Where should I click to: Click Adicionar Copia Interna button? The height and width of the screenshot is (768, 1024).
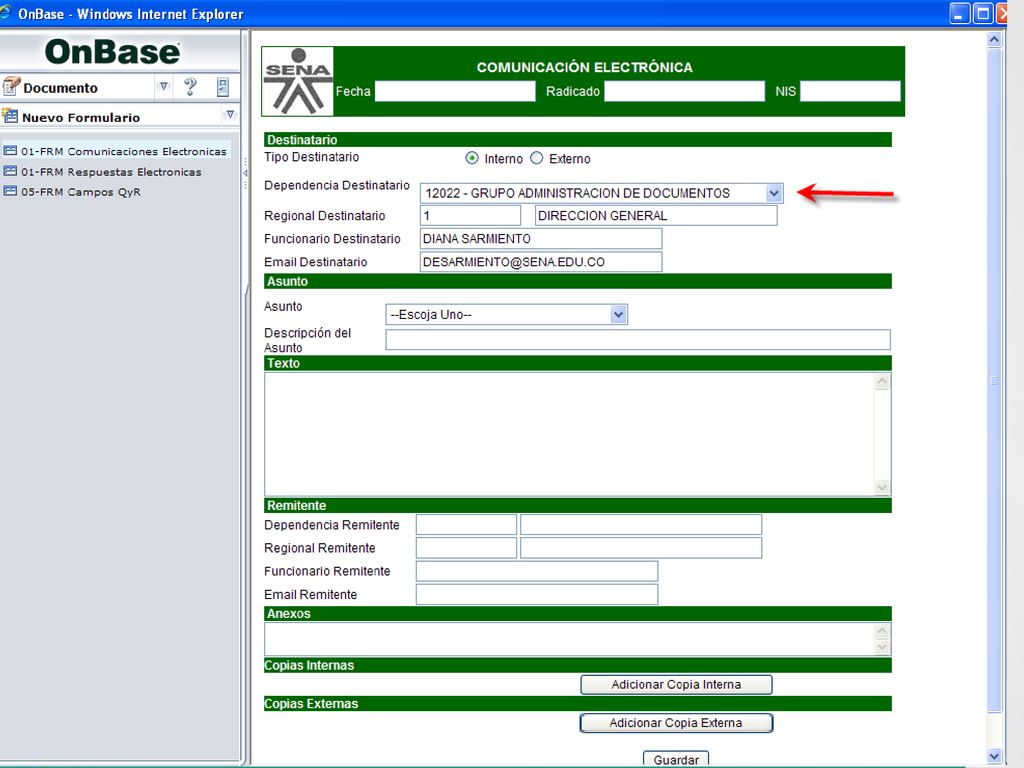[x=676, y=684]
